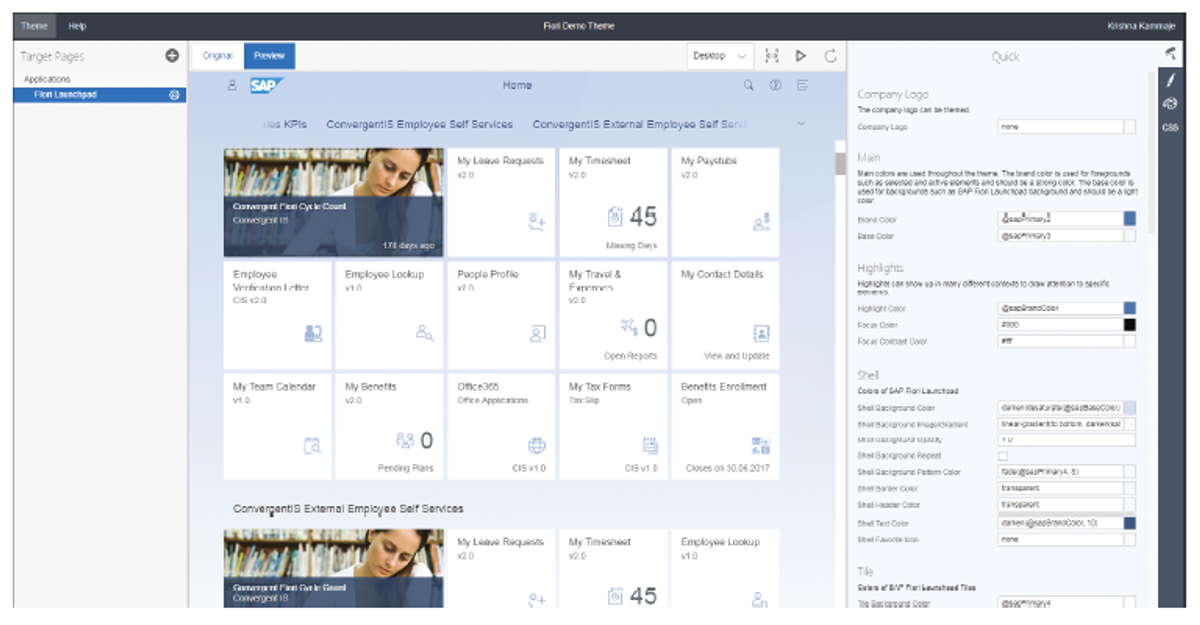1200x625 pixels.
Task: Switch to the Original tab
Action: pyautogui.click(x=216, y=56)
